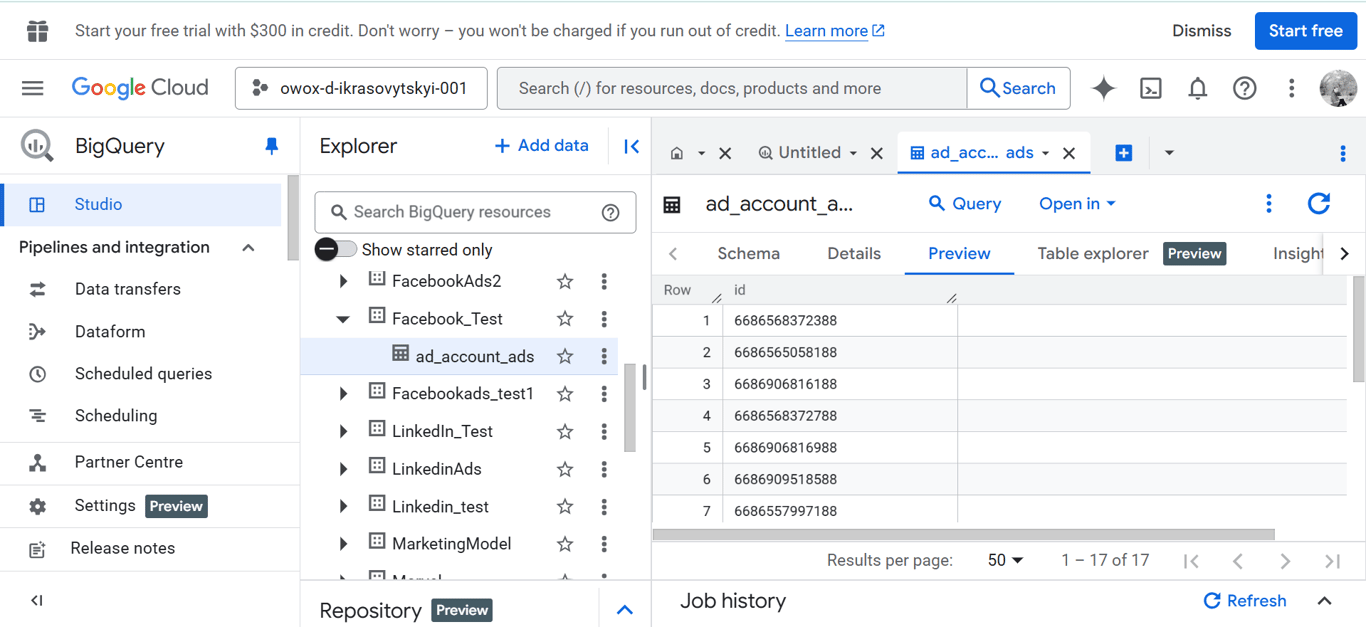
Task: Star the Facebookads_test1 dataset
Action: pyautogui.click(x=565, y=394)
